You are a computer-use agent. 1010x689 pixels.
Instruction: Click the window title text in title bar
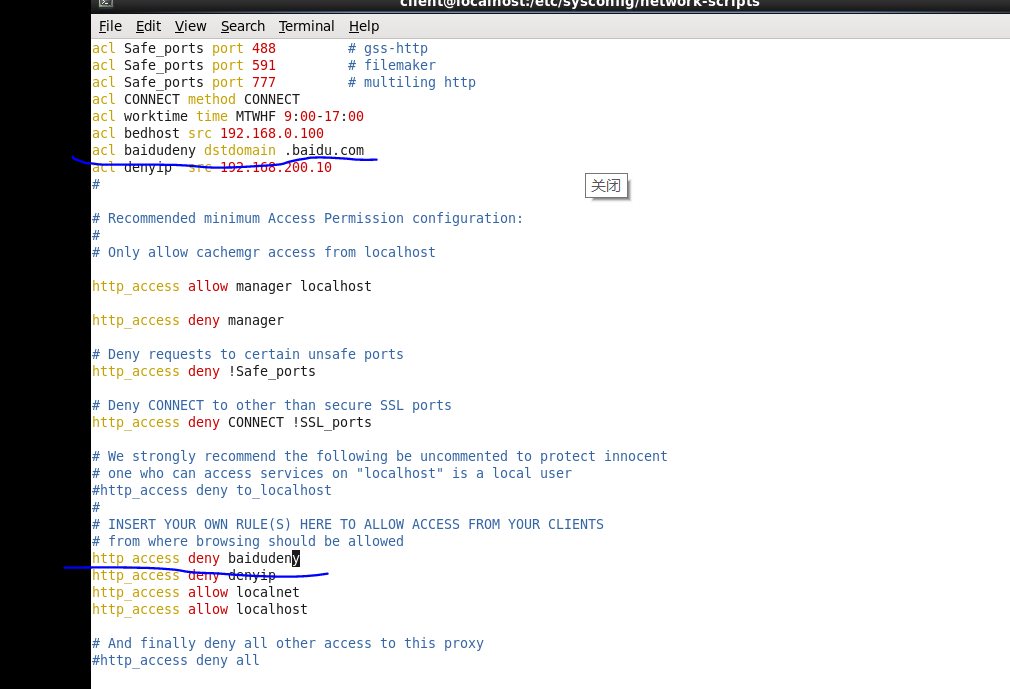tap(580, 3)
